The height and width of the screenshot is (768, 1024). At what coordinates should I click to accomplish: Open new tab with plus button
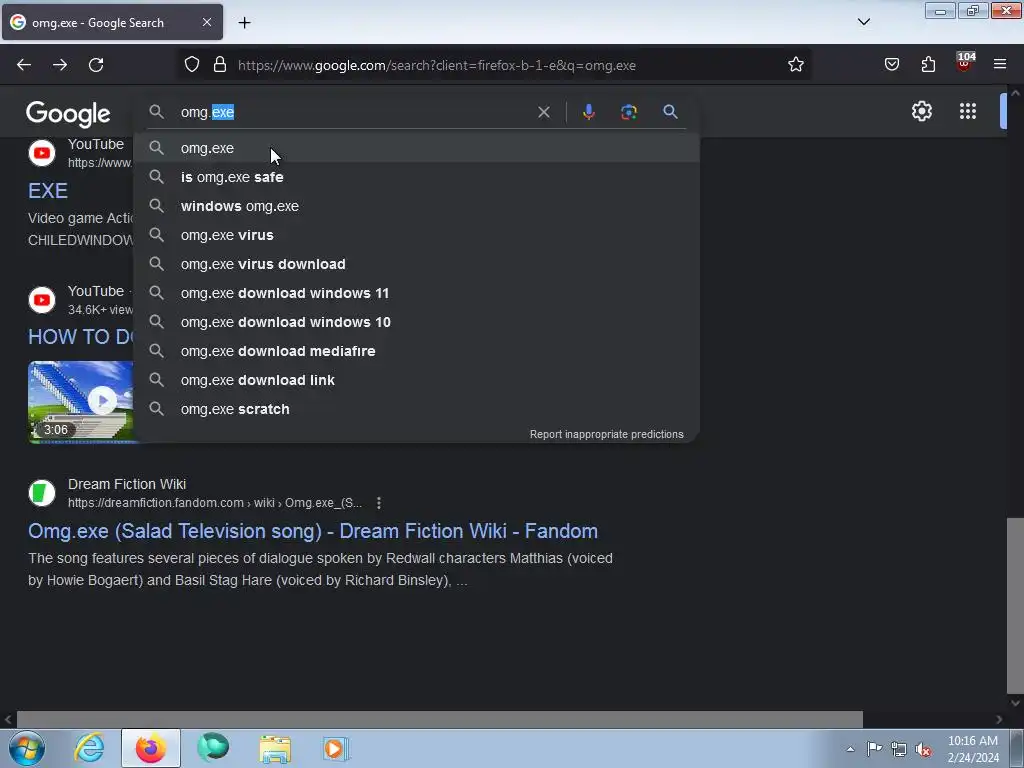click(x=244, y=23)
